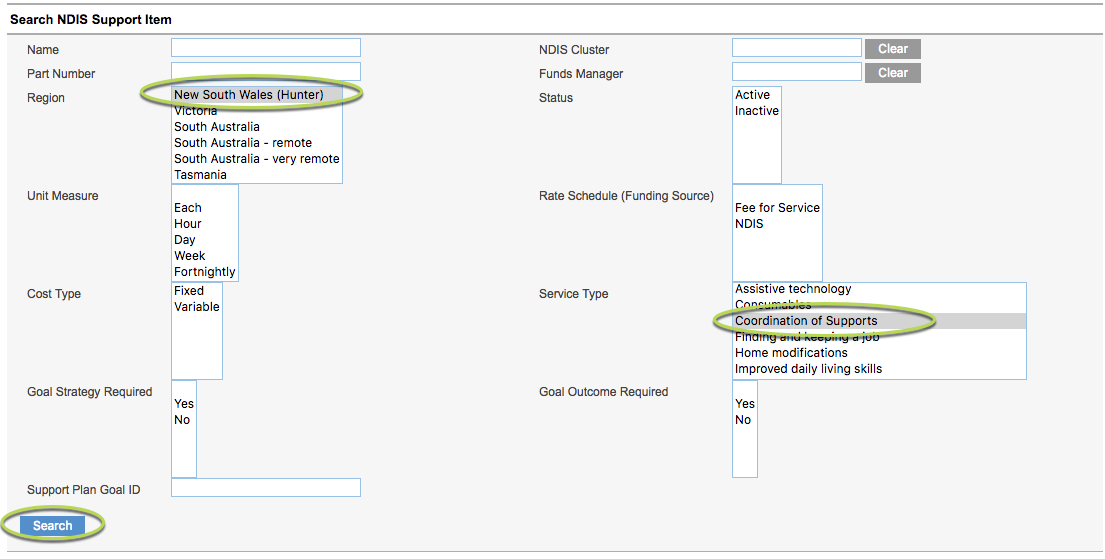Screen dimensions: 1105x559
Task: Choose Fixed cost type
Action: (x=197, y=290)
